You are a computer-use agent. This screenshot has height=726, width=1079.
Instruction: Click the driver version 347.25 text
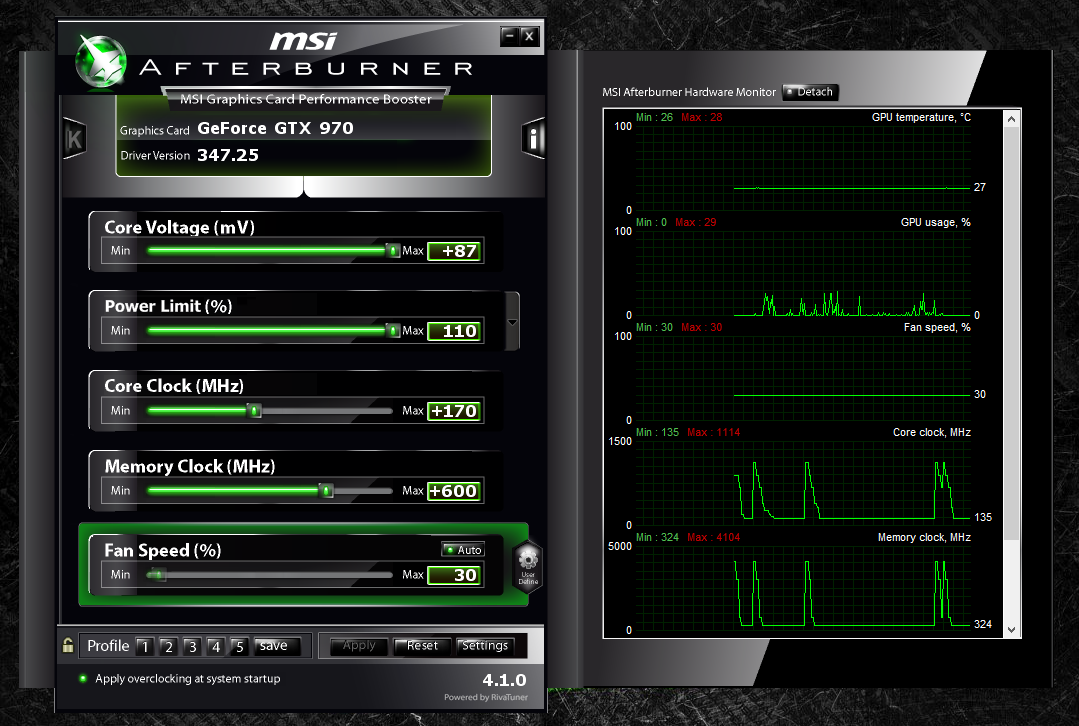[228, 156]
